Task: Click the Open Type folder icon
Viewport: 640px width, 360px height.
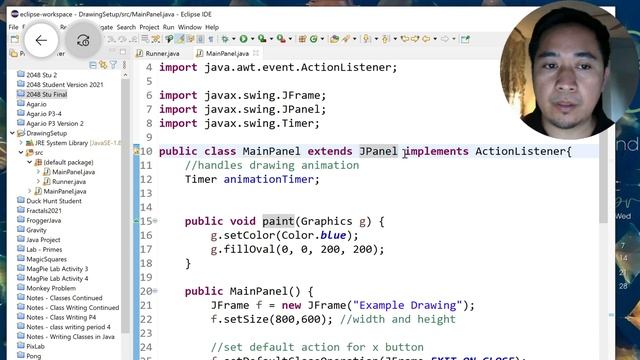Action: 334,39
